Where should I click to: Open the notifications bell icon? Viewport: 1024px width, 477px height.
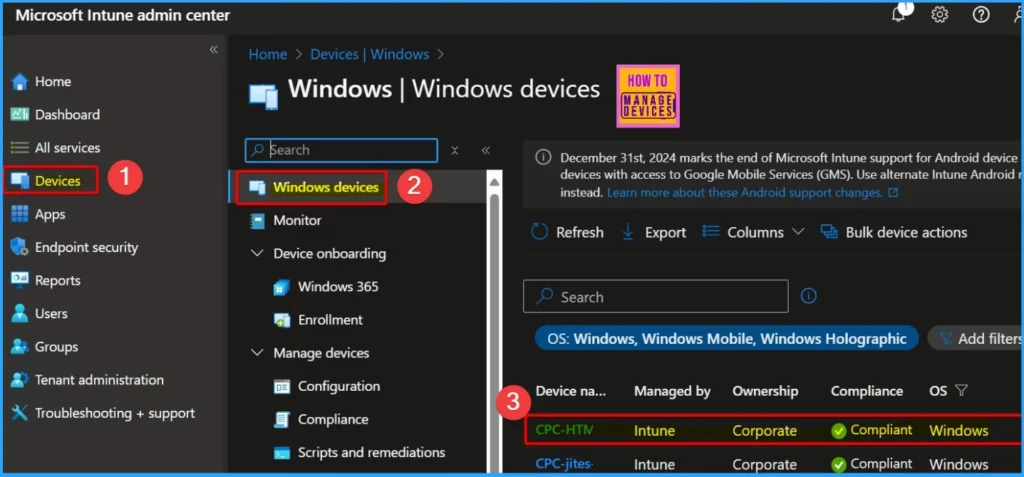click(x=900, y=14)
